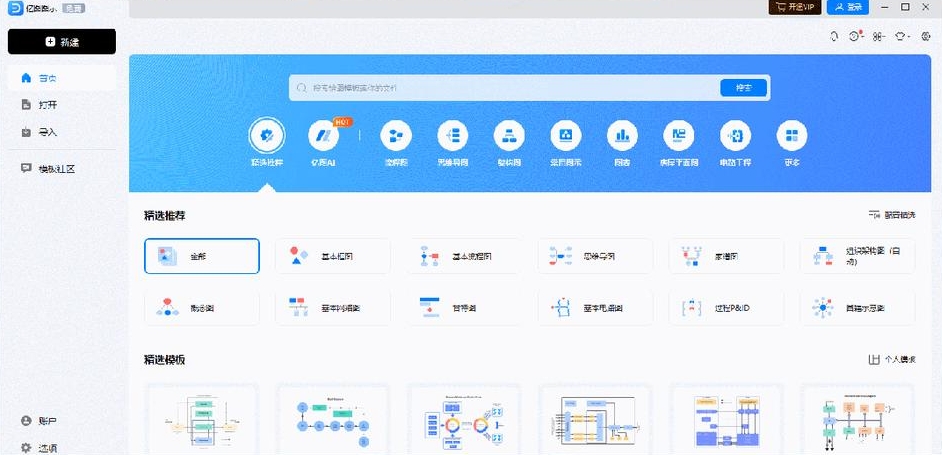This screenshot has height=455, width=942.
Task: Select the picture-frame graphic category icon
Action: [x=565, y=136]
